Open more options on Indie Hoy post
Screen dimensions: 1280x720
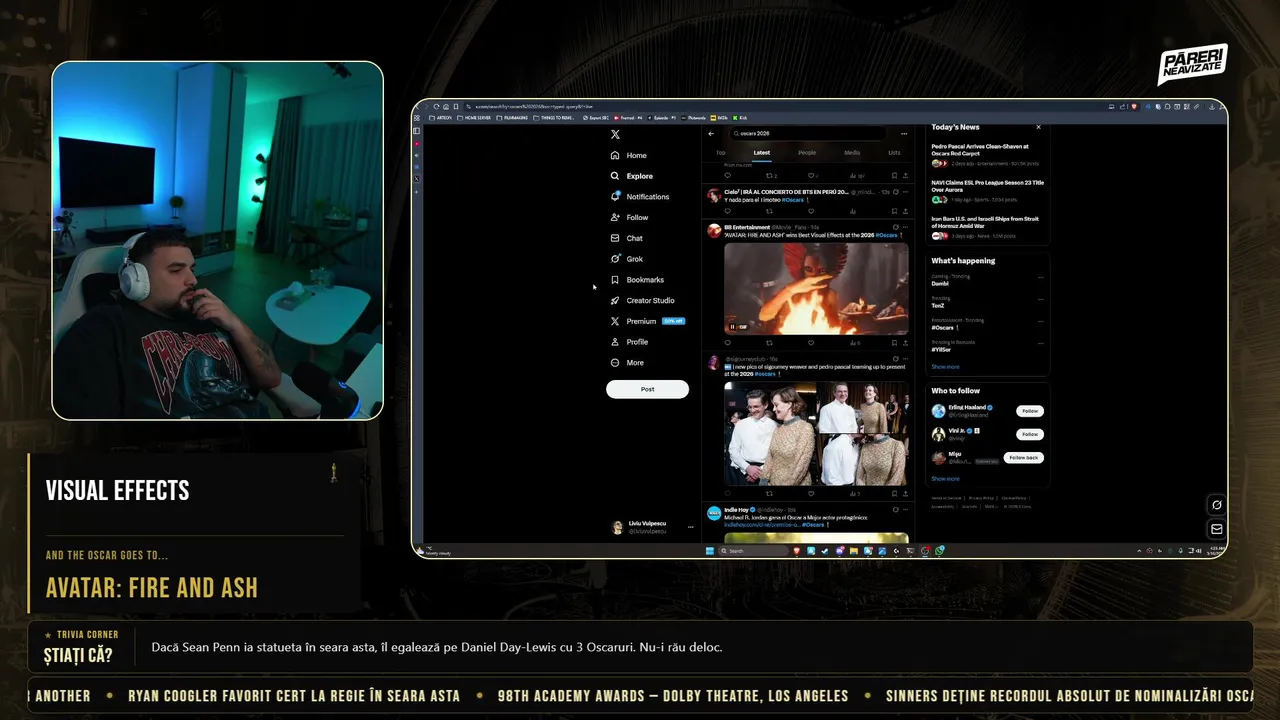(905, 510)
